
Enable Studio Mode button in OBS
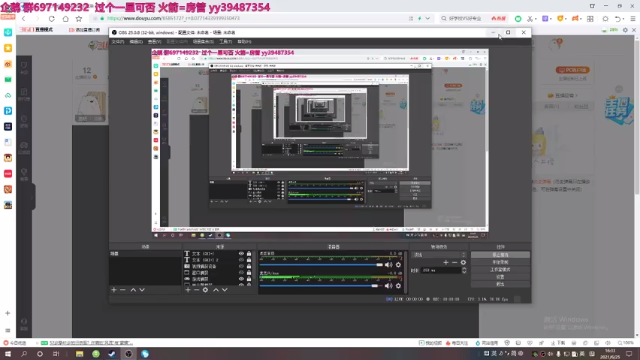[500, 269]
